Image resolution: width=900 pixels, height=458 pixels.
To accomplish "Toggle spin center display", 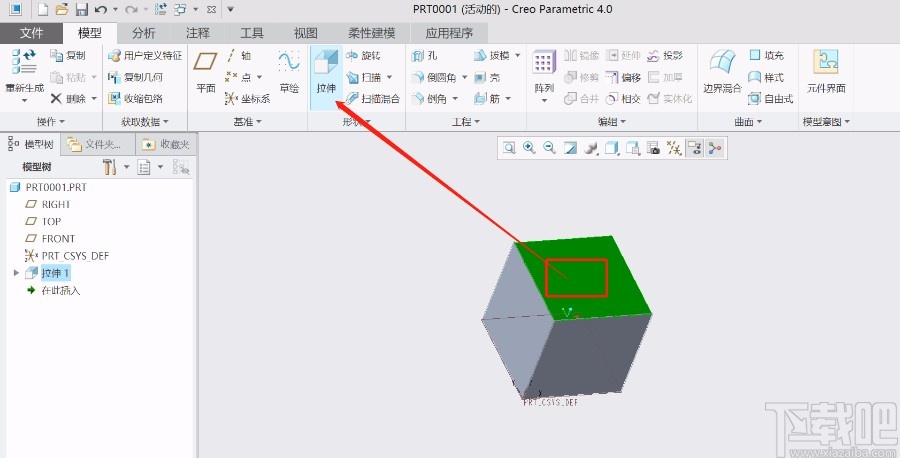I will point(715,149).
